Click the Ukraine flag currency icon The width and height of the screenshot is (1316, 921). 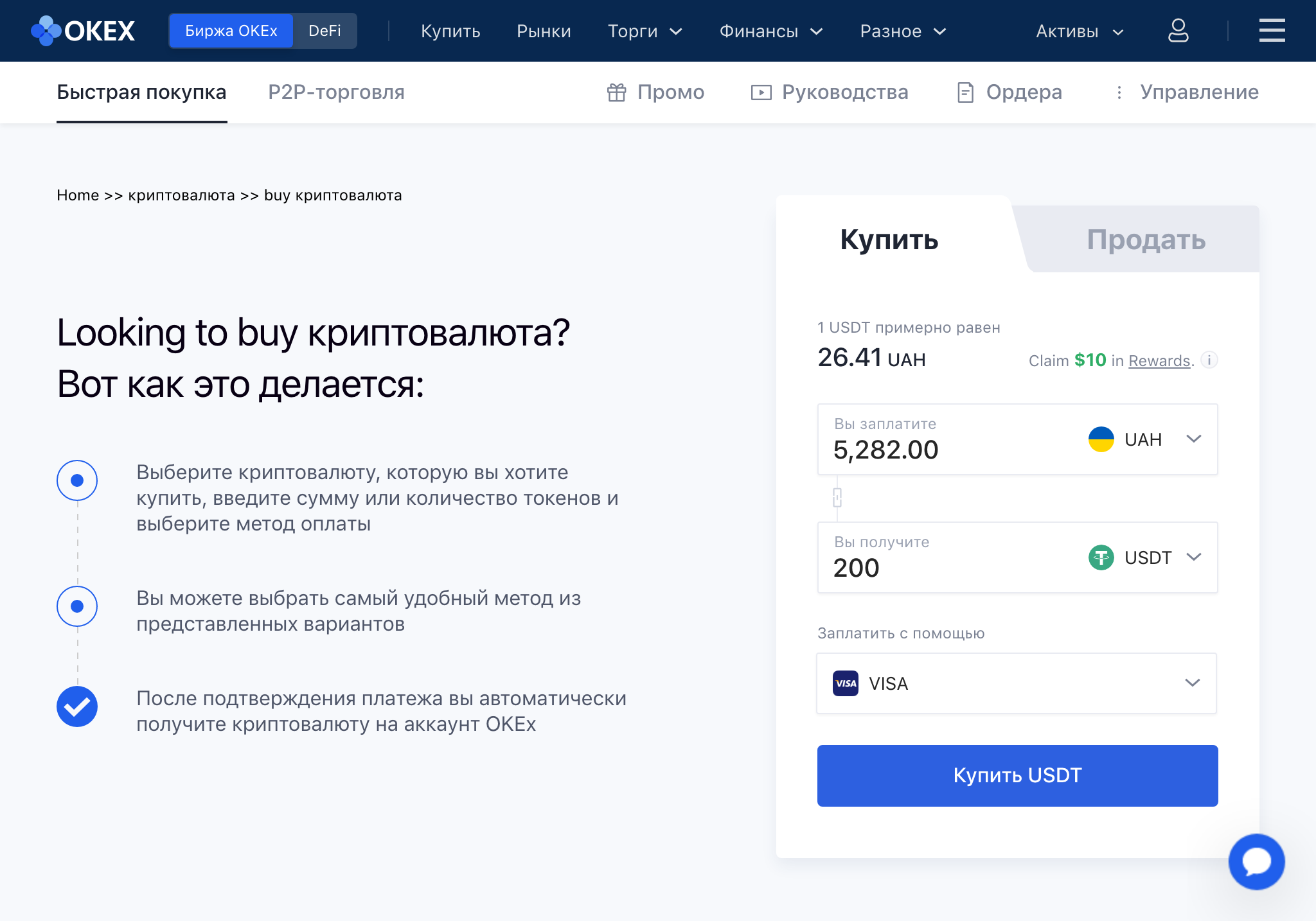point(1101,439)
